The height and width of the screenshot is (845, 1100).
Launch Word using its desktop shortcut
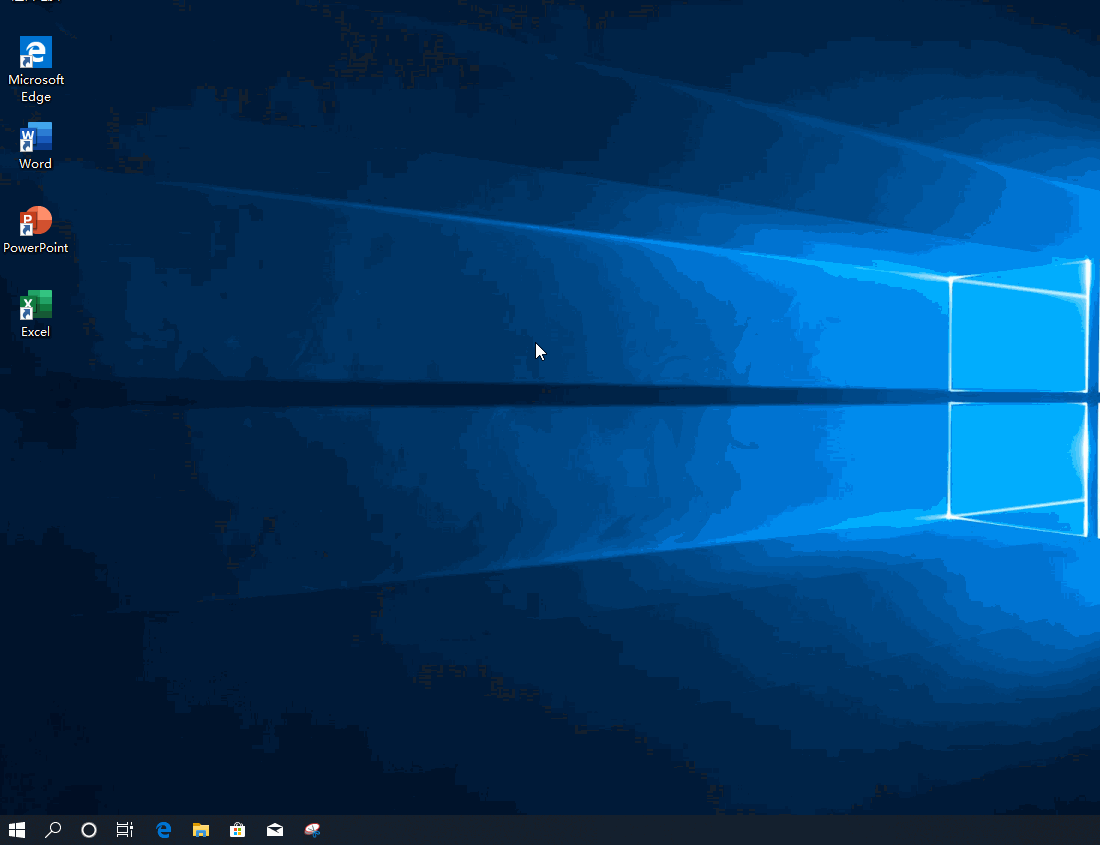tap(35, 137)
